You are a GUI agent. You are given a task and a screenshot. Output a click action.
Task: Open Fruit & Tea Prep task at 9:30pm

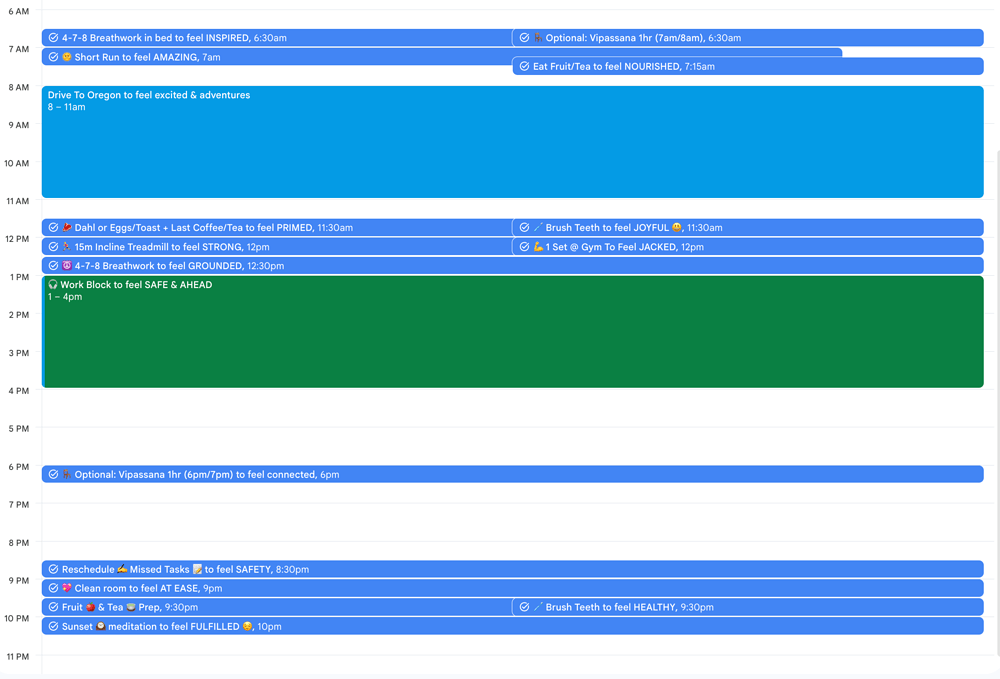click(277, 607)
